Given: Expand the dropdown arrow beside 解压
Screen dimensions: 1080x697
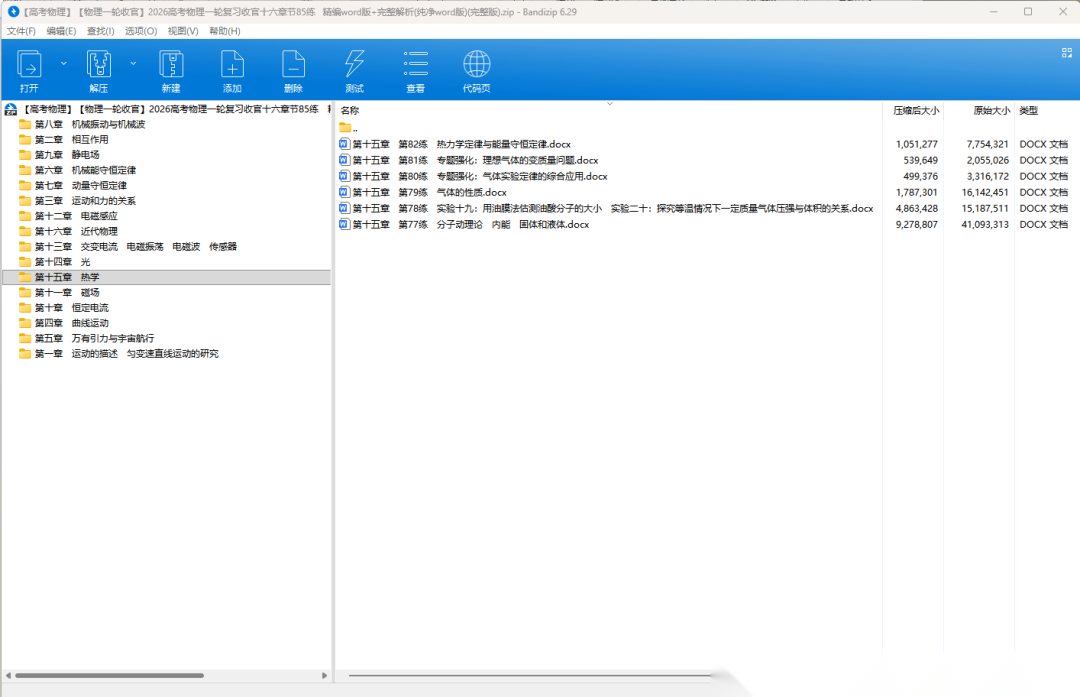Looking at the screenshot, I should 133,63.
